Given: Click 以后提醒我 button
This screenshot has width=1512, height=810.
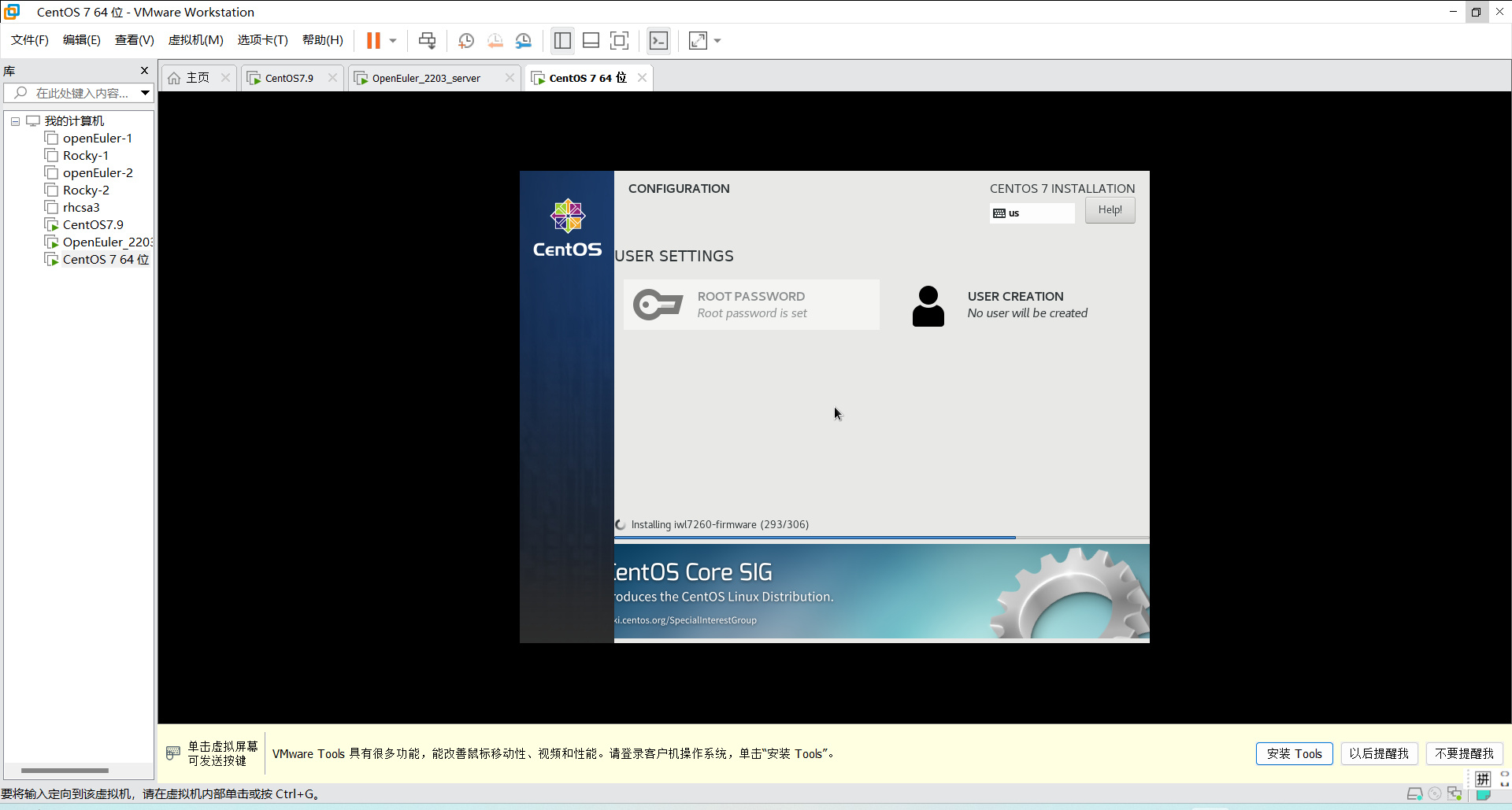Looking at the screenshot, I should (x=1379, y=754).
